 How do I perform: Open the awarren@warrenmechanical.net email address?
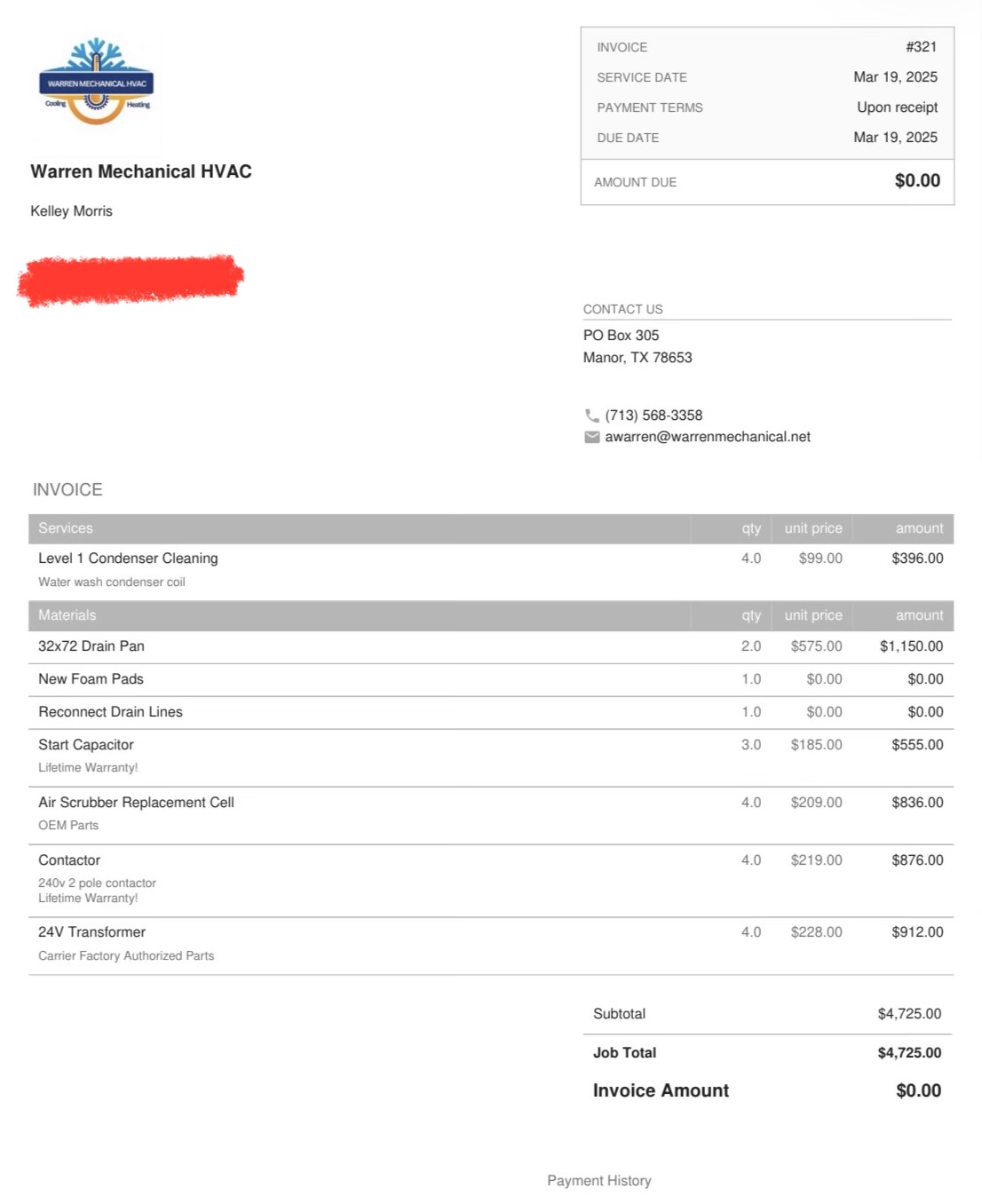708,437
